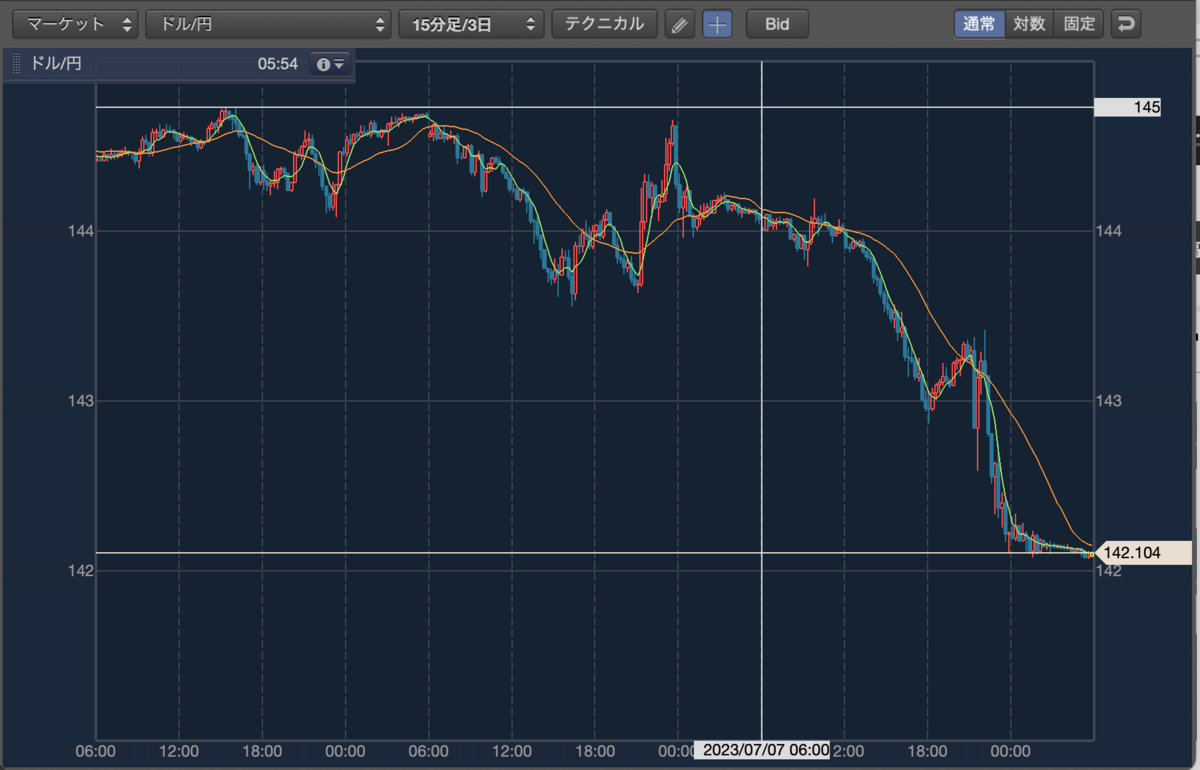Click the 145 horizontal line price label
This screenshot has height=770, width=1200.
(1128, 107)
